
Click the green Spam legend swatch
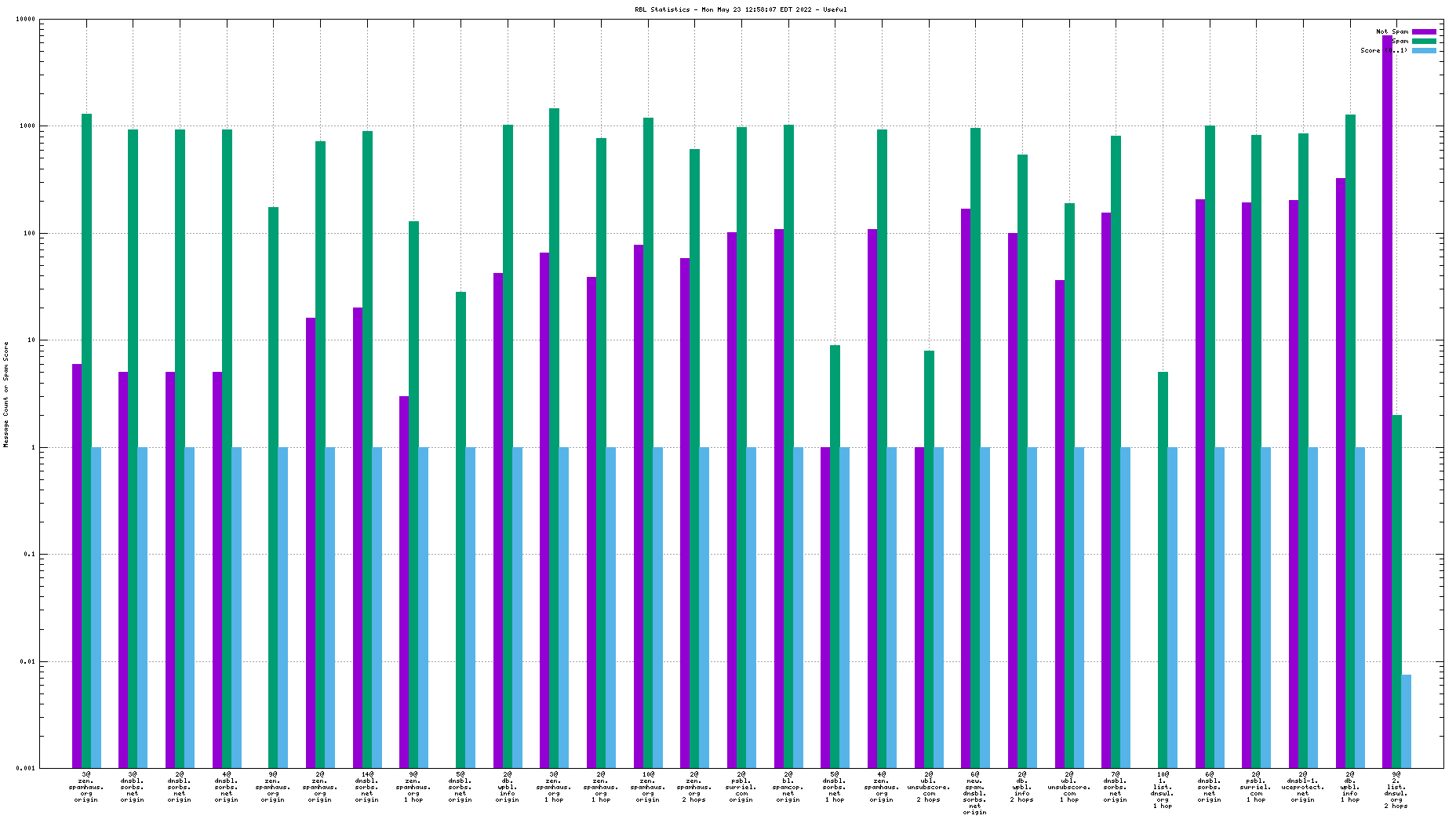[x=1424, y=42]
